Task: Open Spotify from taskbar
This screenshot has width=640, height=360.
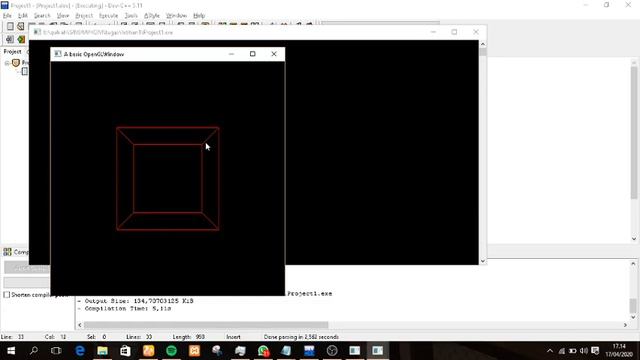Action: pyautogui.click(x=171, y=351)
